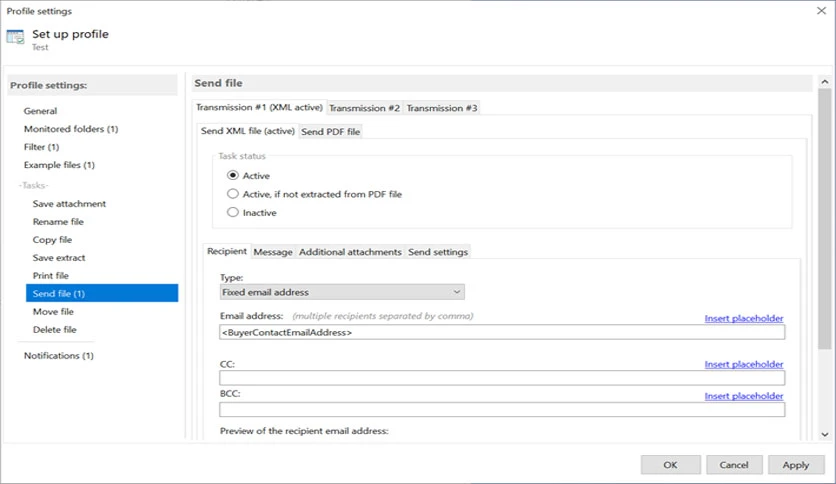The height and width of the screenshot is (484, 836).
Task: Switch to Transmission #1 (XML active) tab
Action: [259, 107]
